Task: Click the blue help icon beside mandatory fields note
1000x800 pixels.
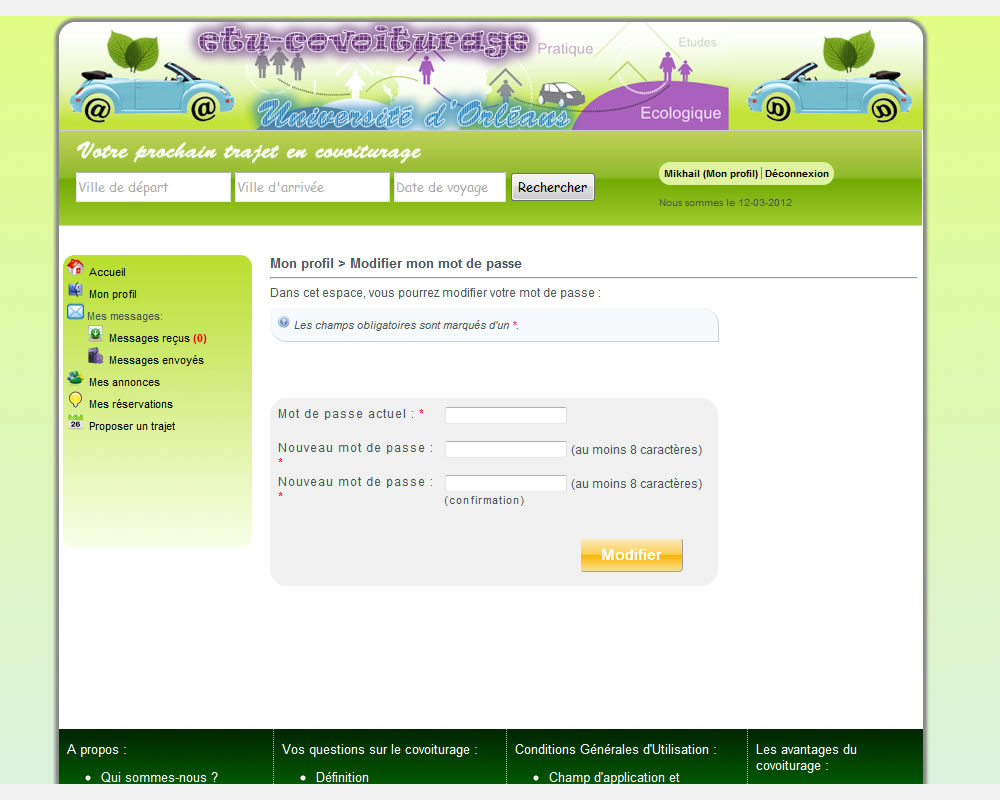Action: coord(284,322)
